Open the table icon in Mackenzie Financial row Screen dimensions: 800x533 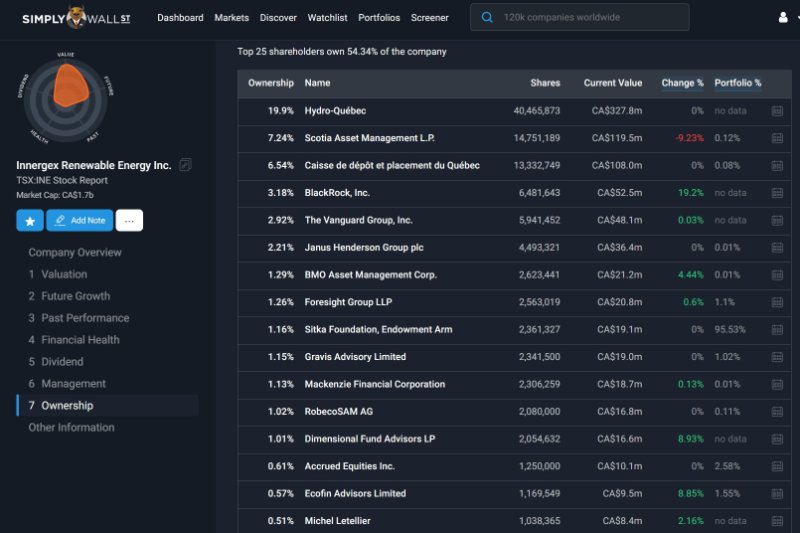[777, 384]
